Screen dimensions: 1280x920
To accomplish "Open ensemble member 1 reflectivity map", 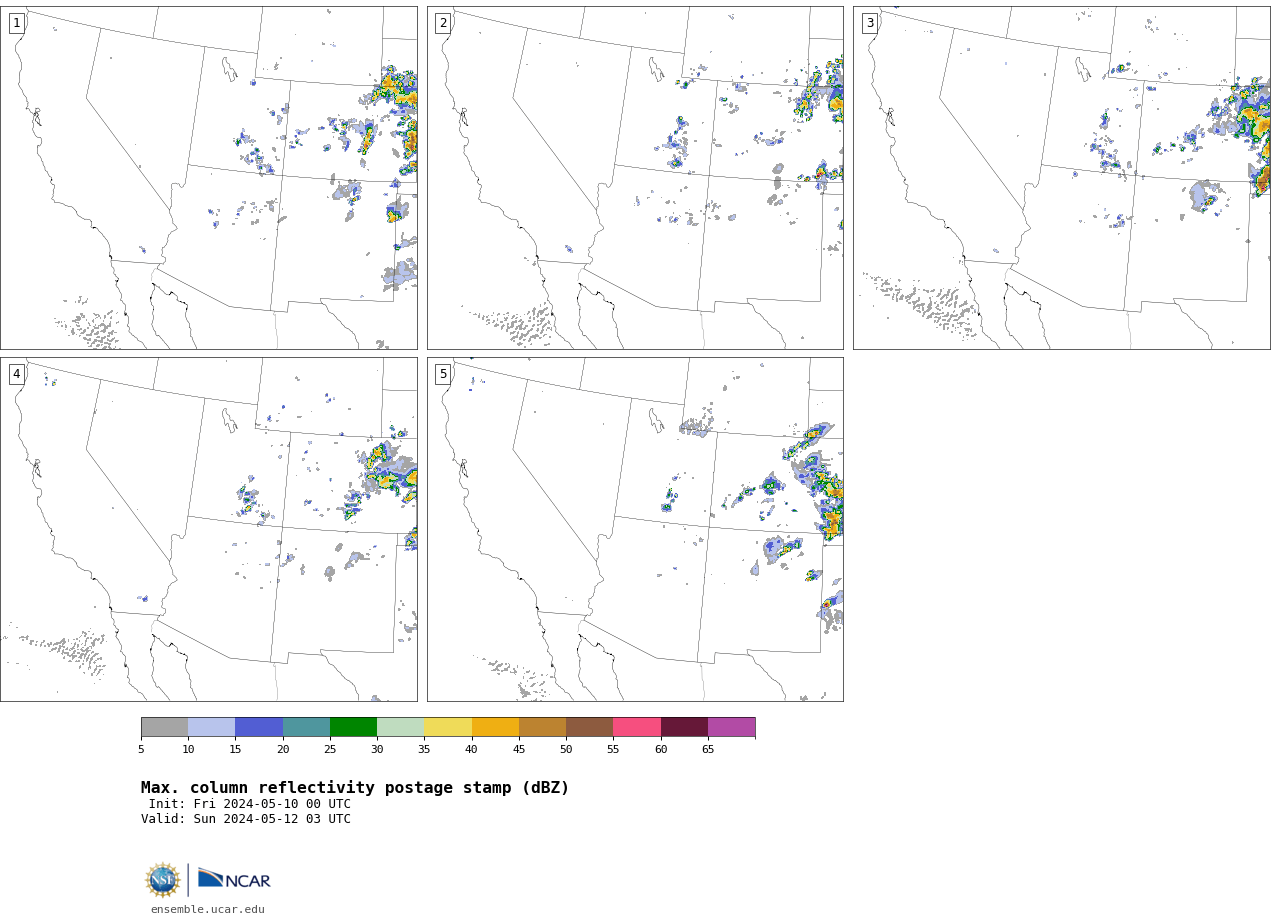I will [209, 178].
